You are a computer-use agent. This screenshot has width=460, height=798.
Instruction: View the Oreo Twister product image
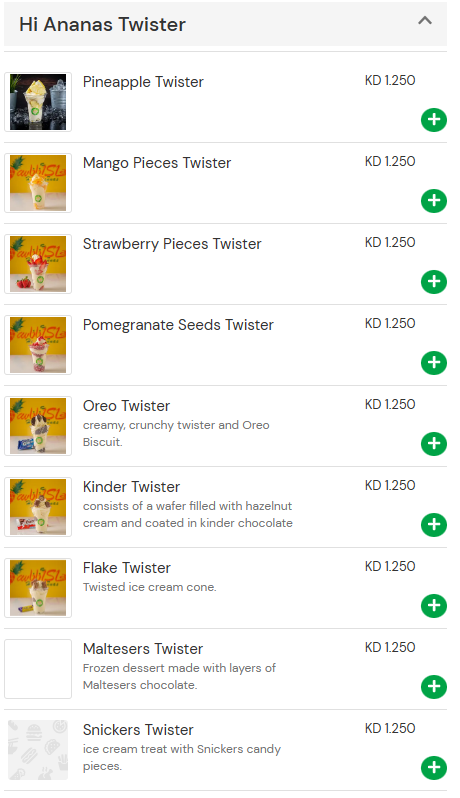pos(38,425)
